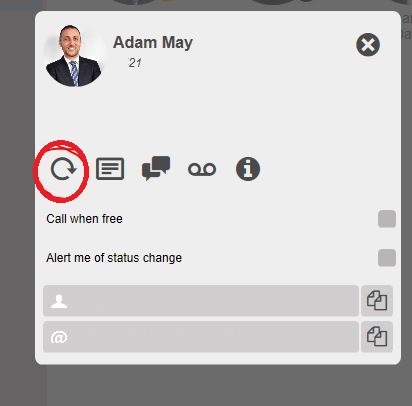The height and width of the screenshot is (406, 412).
Task: Click the Adam May name heading
Action: 153,43
